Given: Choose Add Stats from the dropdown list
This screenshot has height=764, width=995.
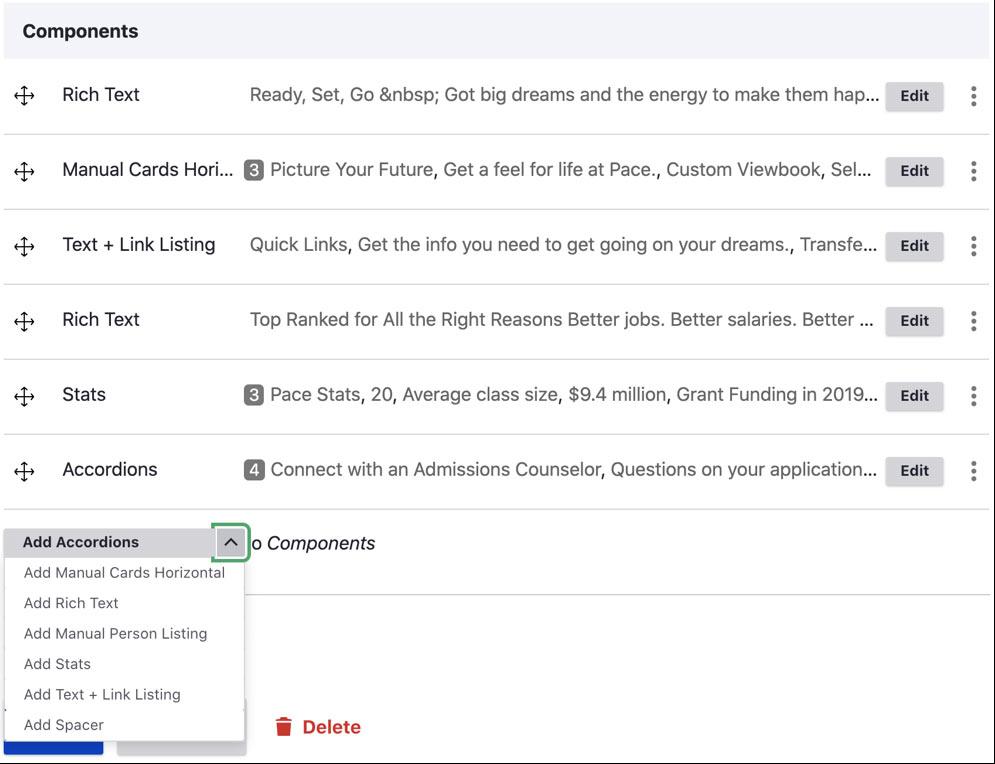Looking at the screenshot, I should coord(124,664).
